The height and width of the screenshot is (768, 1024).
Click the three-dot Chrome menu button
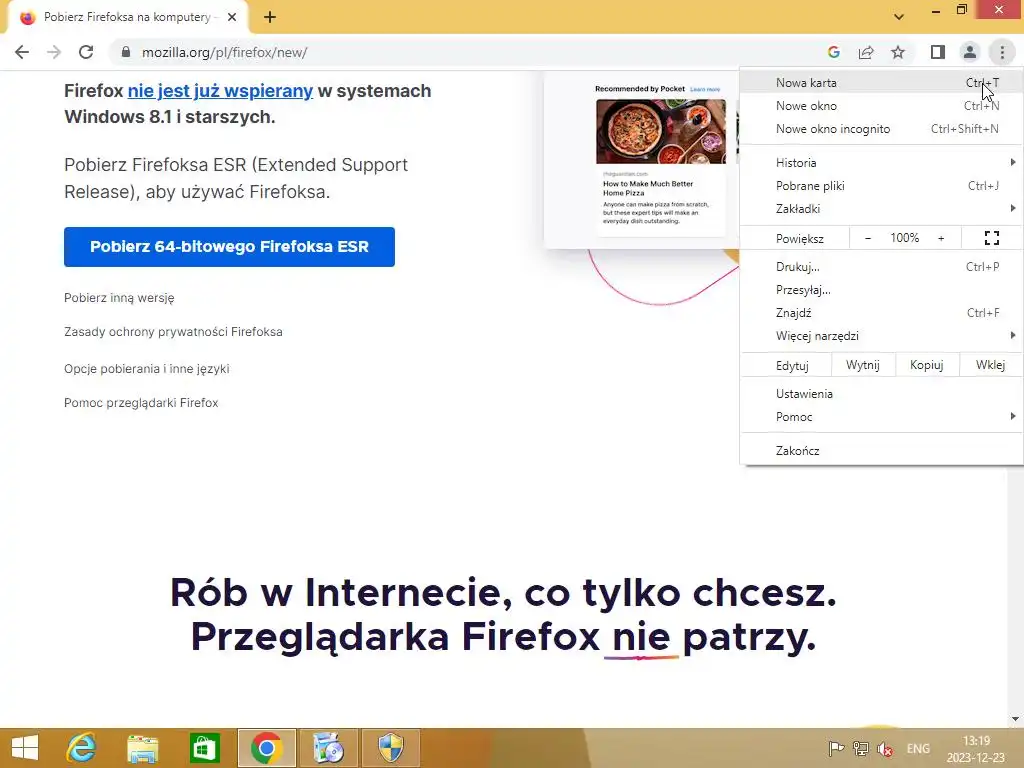pos(1002,52)
